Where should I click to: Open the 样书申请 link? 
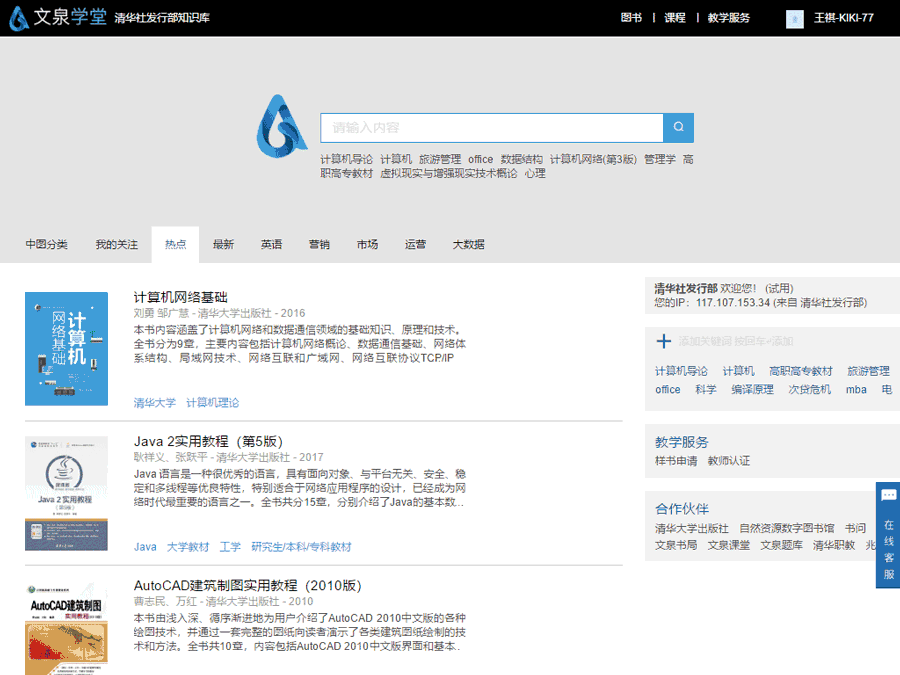point(676,461)
